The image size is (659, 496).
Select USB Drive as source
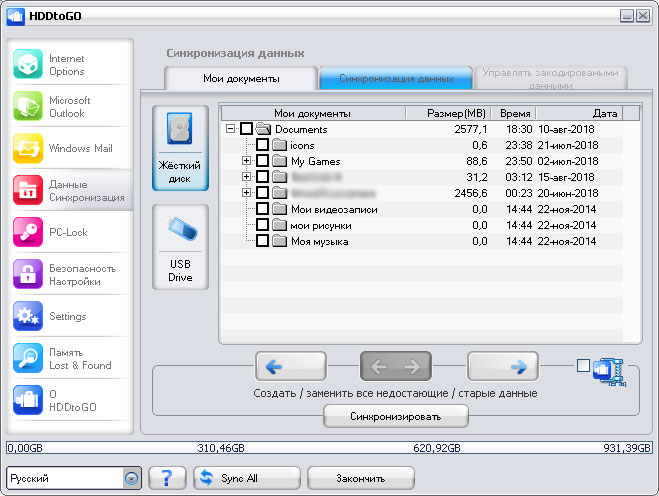pos(180,247)
